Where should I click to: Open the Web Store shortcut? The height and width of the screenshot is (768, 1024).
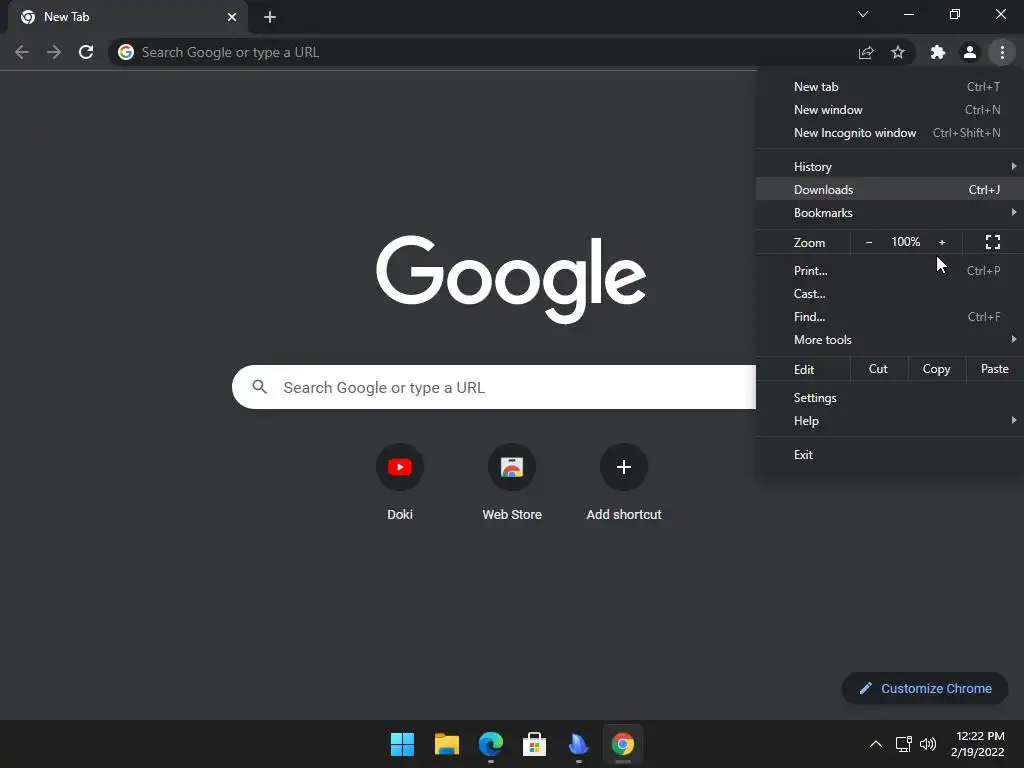pos(512,482)
